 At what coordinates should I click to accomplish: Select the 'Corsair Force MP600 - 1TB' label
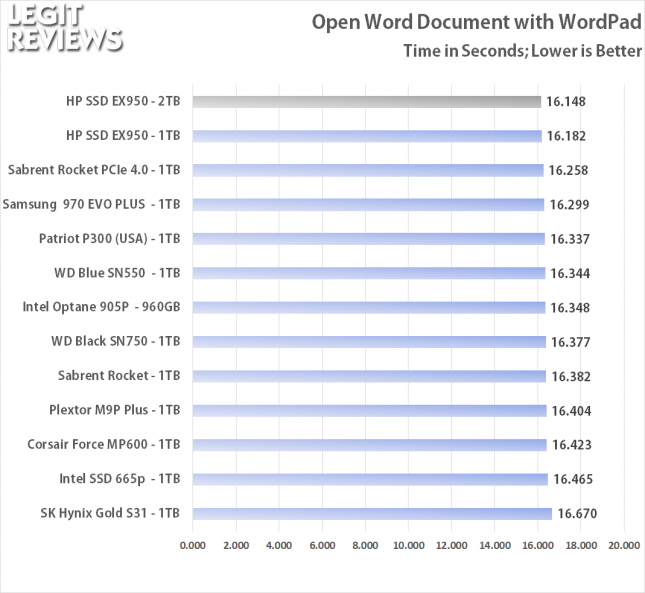[104, 445]
